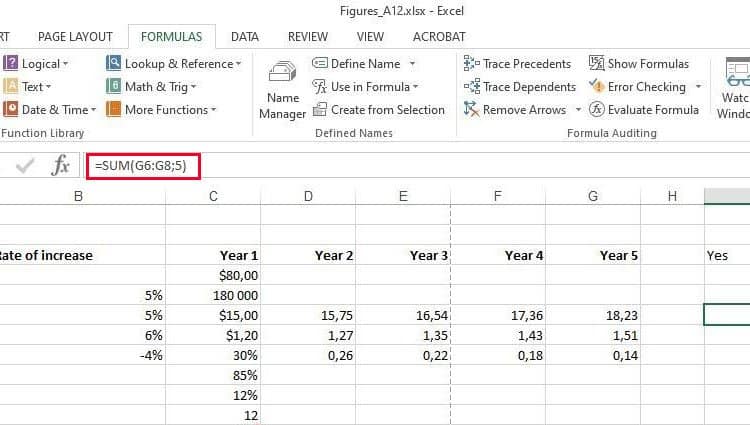Click the Create from Selection icon
This screenshot has width=750, height=425.
pos(320,109)
